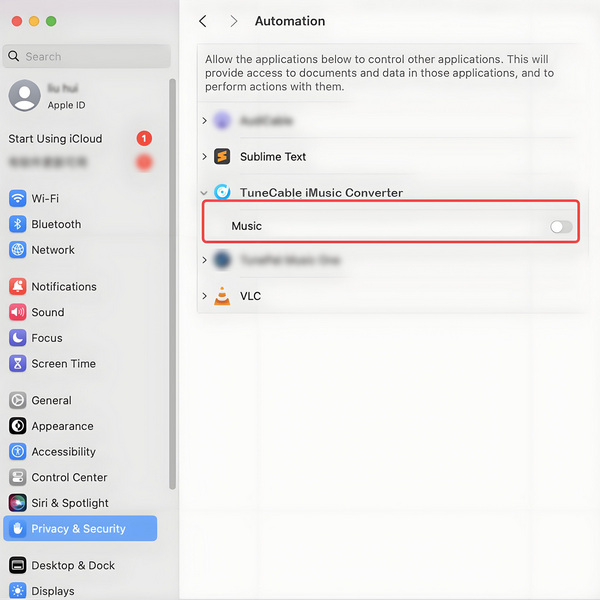Click the red iCloud notification badge
The height and width of the screenshot is (600, 600).
144,138
